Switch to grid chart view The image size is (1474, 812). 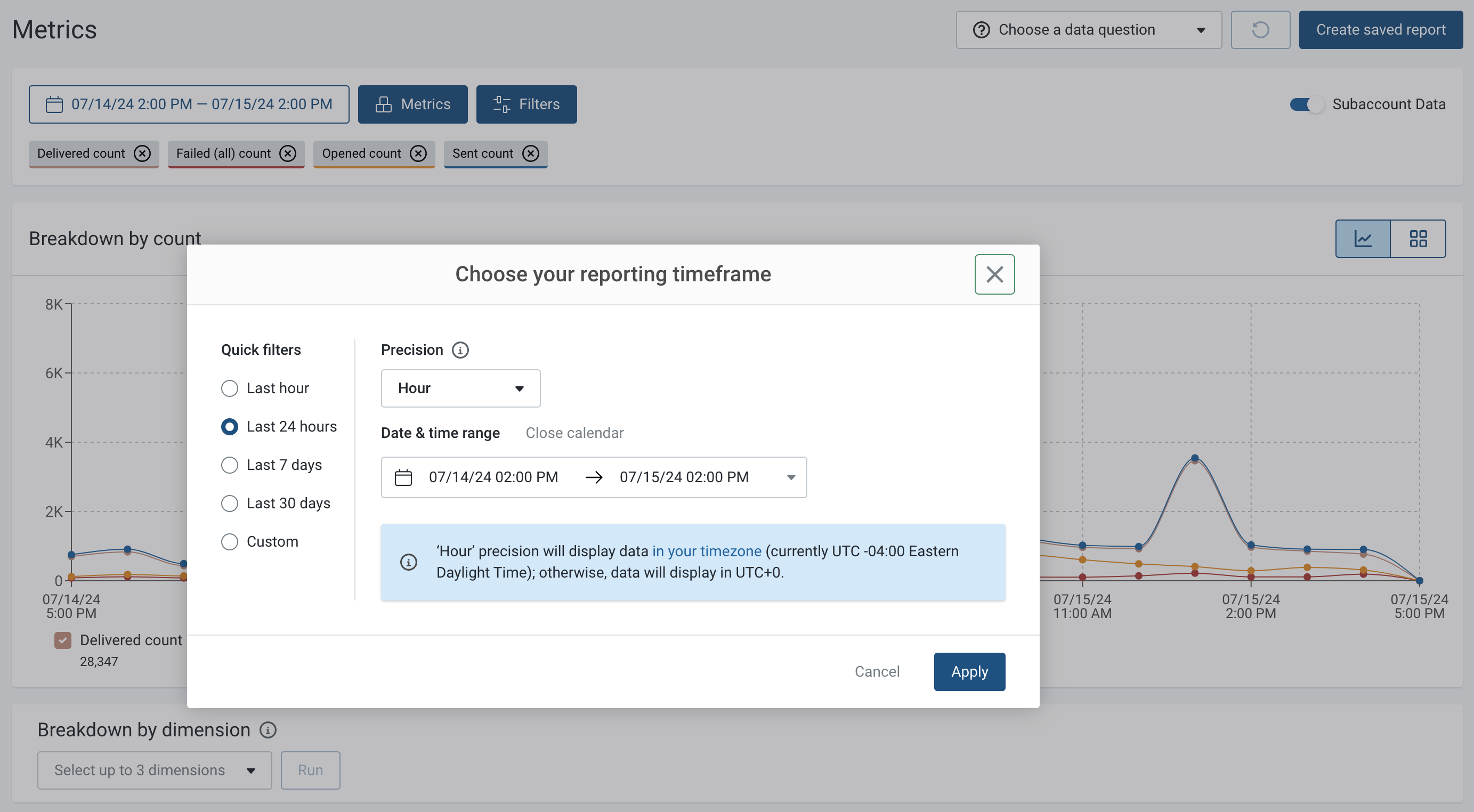coord(1418,239)
